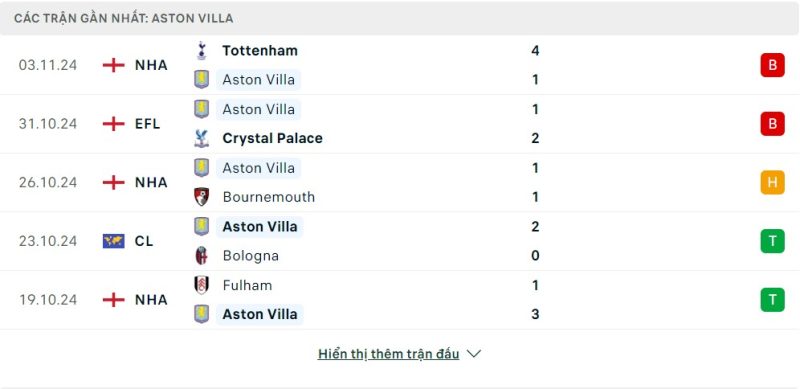Click the red B badge for Tottenham match

[x=772, y=65]
